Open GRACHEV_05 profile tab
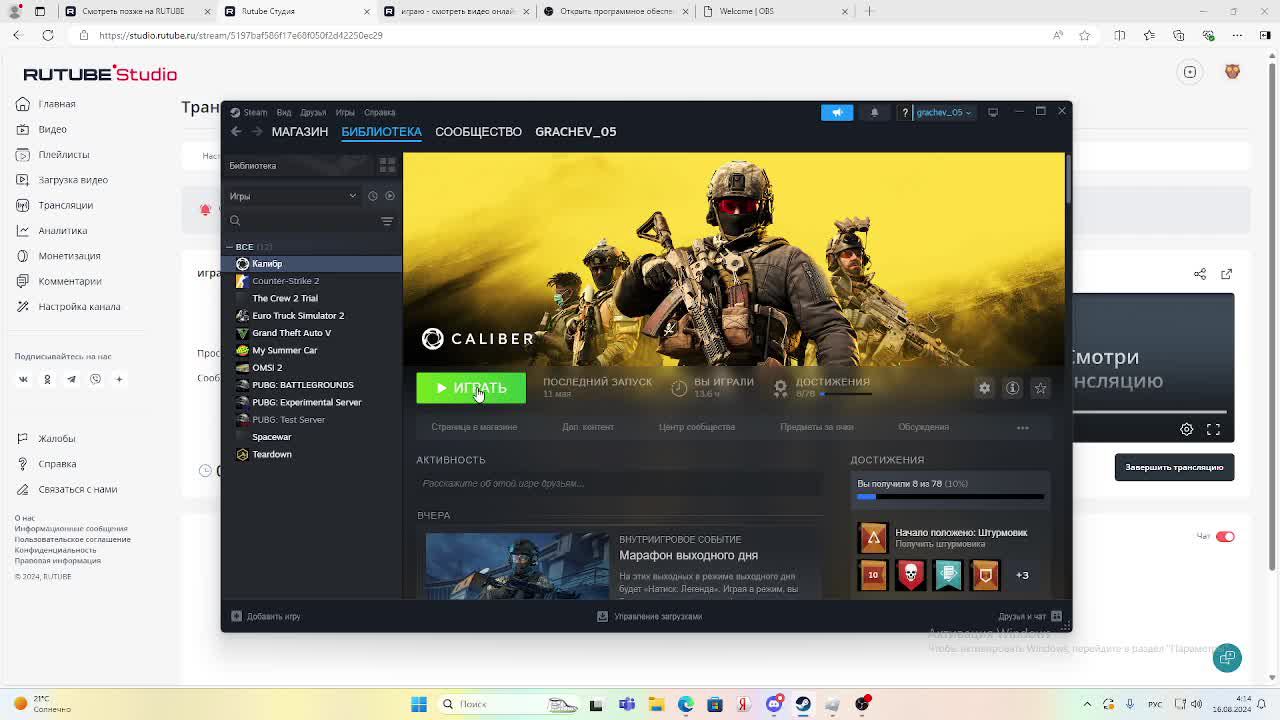 click(x=575, y=131)
